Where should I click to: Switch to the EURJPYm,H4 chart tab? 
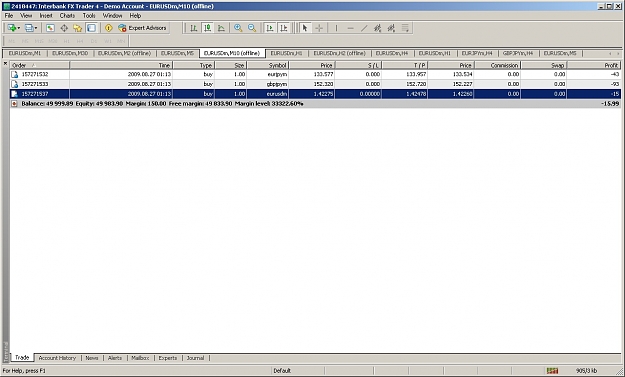tap(477, 53)
